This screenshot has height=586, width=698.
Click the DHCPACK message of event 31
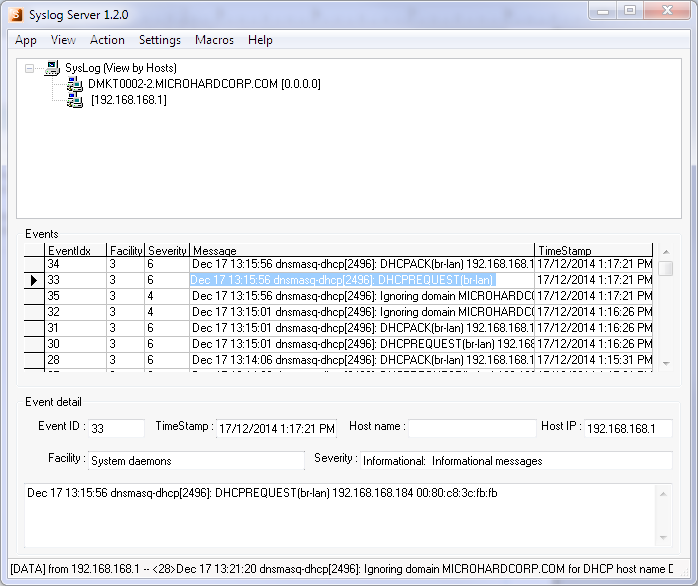pos(362,328)
